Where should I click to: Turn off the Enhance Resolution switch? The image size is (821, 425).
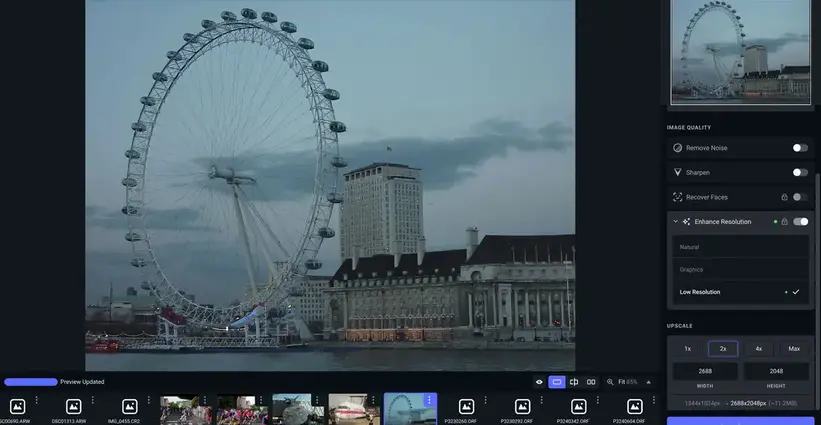click(x=800, y=222)
